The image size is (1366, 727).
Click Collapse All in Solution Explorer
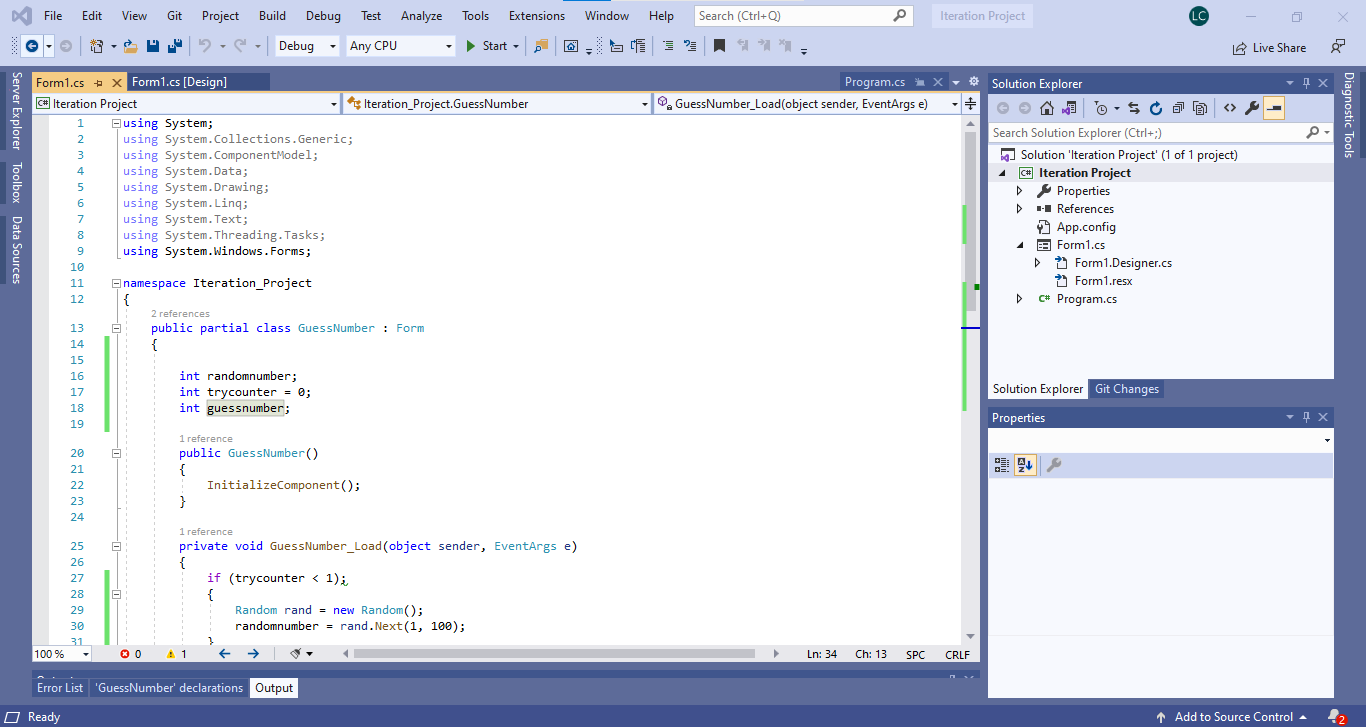click(1178, 108)
